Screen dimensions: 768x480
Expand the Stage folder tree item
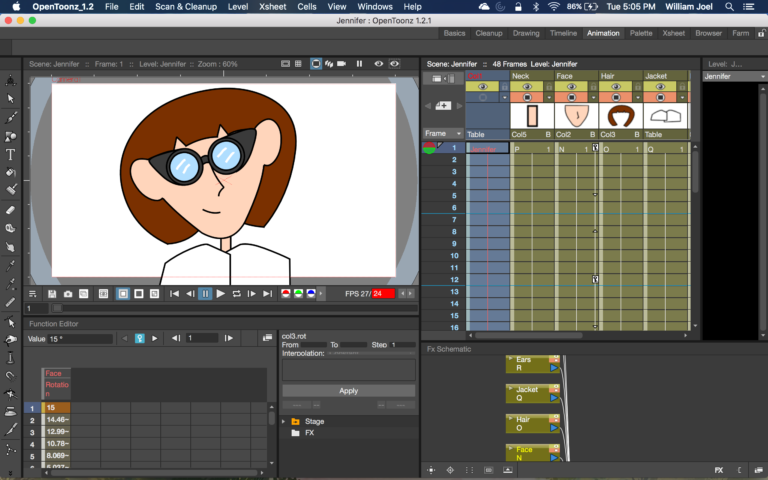pyautogui.click(x=284, y=421)
